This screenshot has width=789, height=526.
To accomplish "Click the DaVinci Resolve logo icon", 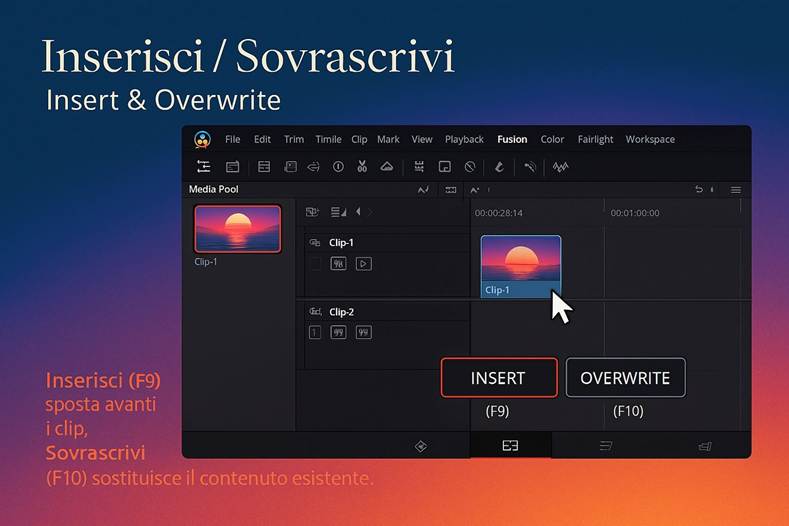I will (x=202, y=139).
